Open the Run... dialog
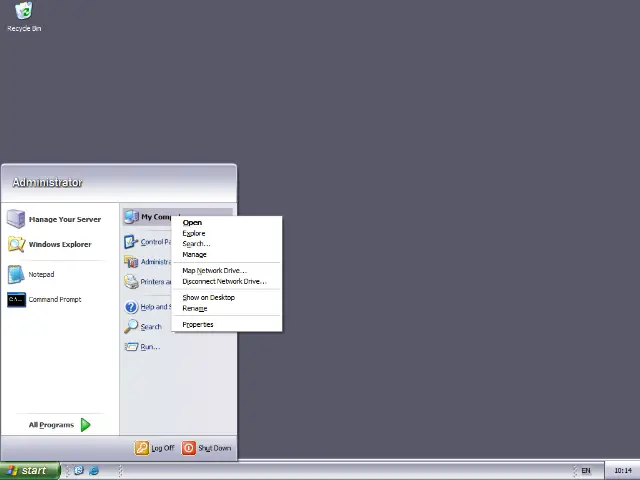The width and height of the screenshot is (640, 480). (x=143, y=347)
